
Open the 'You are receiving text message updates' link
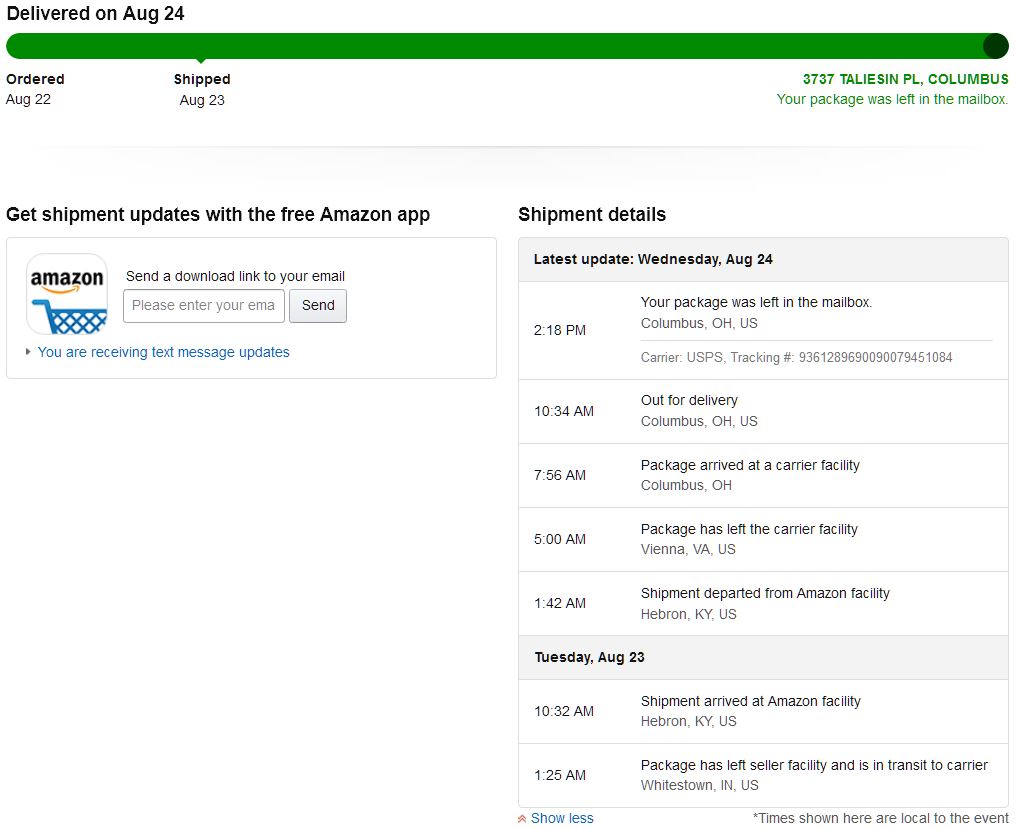pyautogui.click(x=163, y=352)
